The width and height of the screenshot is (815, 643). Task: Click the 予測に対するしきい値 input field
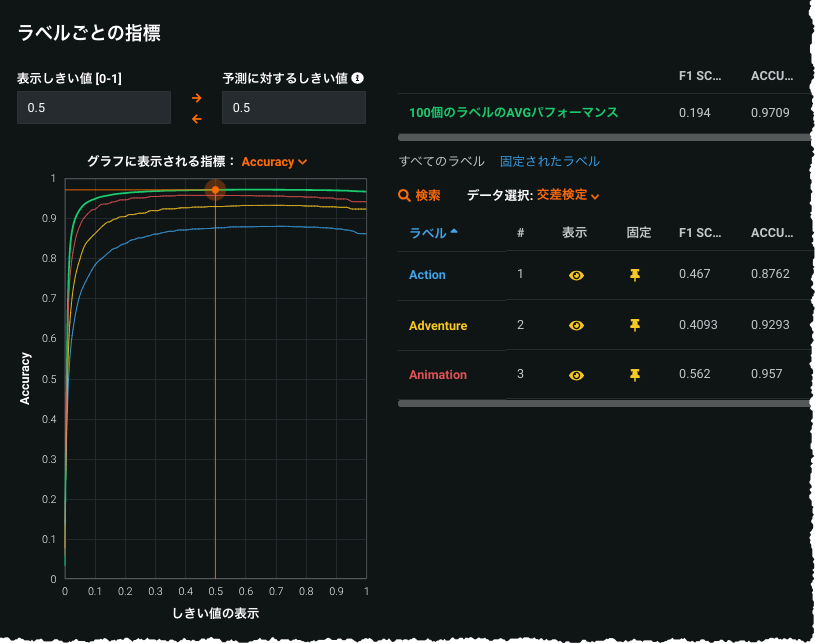(x=293, y=107)
